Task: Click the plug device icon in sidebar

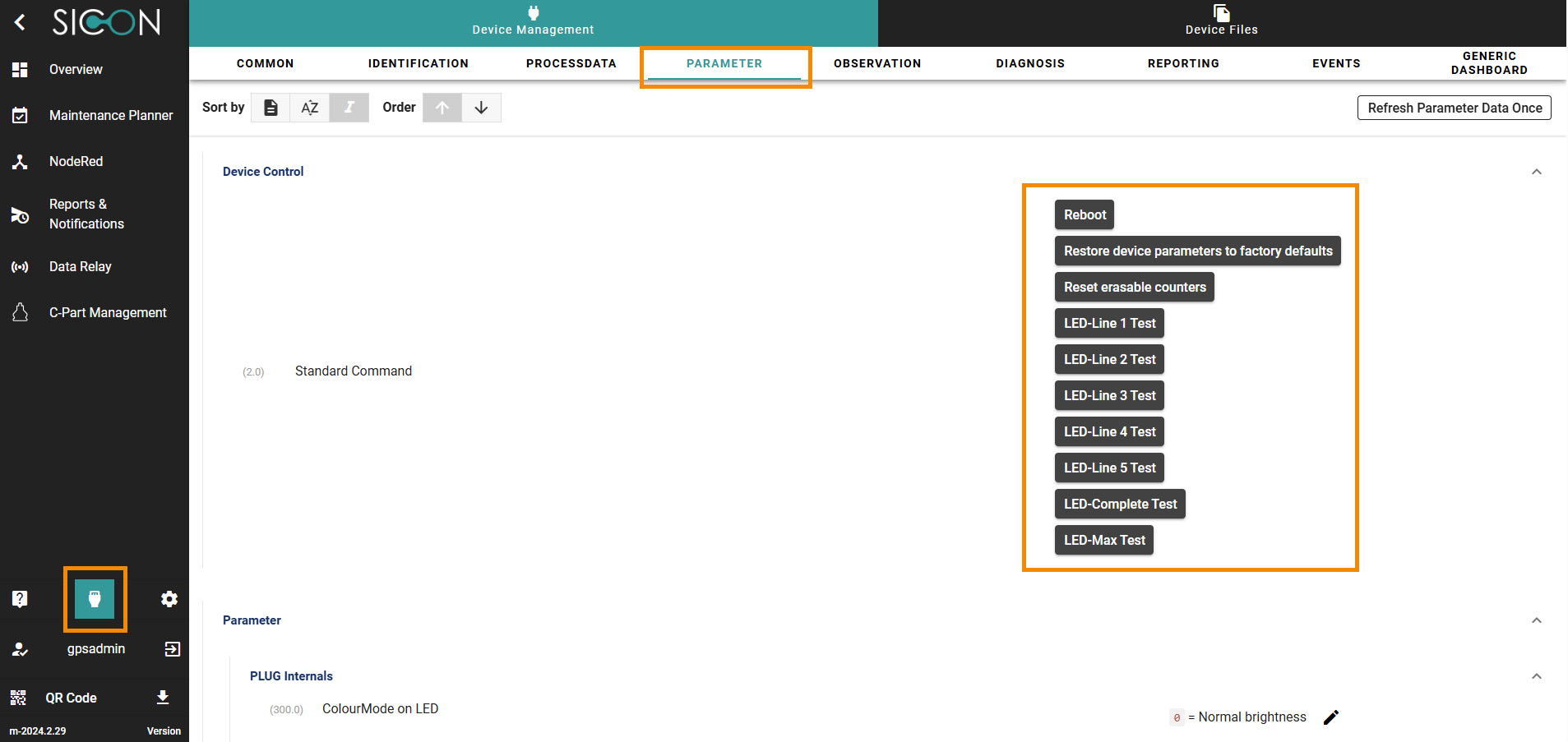Action: tap(95, 599)
